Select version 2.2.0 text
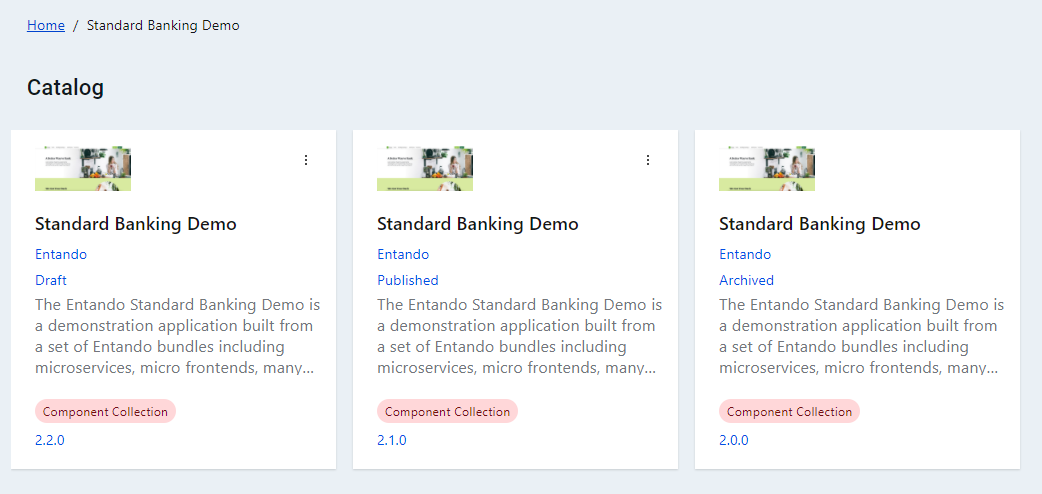This screenshot has width=1042, height=494. click(50, 440)
